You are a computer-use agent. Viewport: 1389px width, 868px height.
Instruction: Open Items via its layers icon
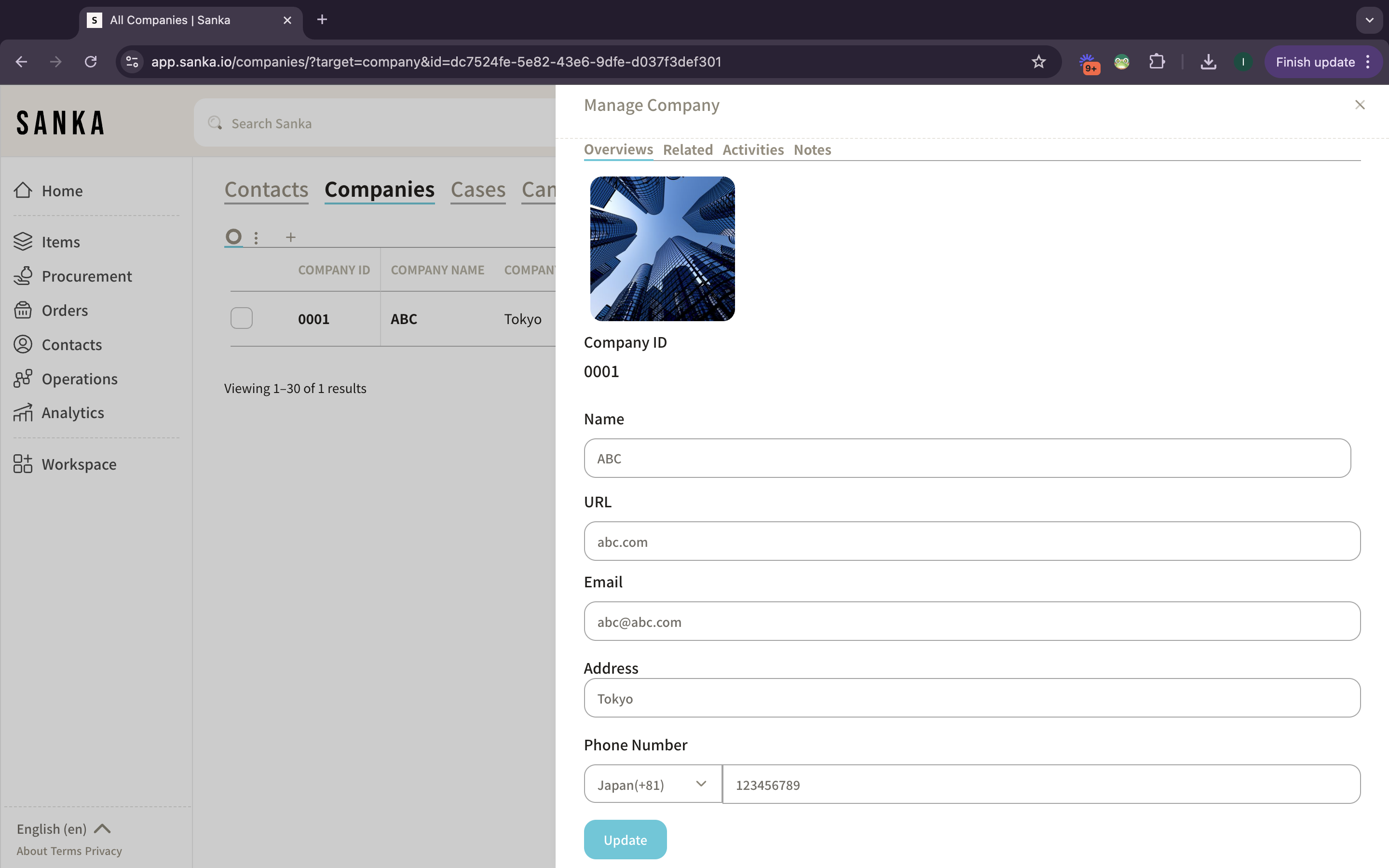[23, 242]
